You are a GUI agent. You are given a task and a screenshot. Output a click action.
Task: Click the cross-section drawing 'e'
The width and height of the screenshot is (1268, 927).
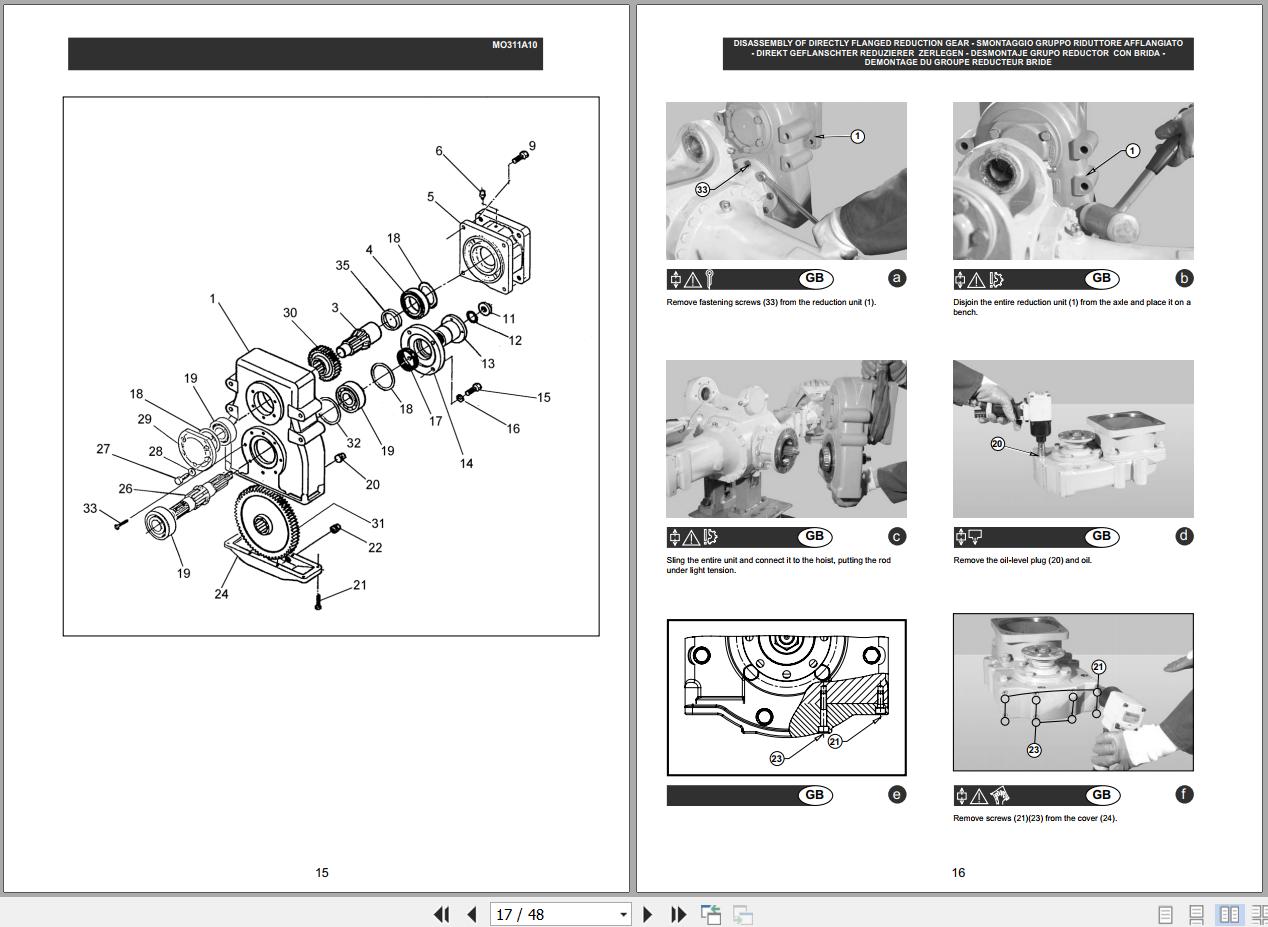[x=787, y=697]
